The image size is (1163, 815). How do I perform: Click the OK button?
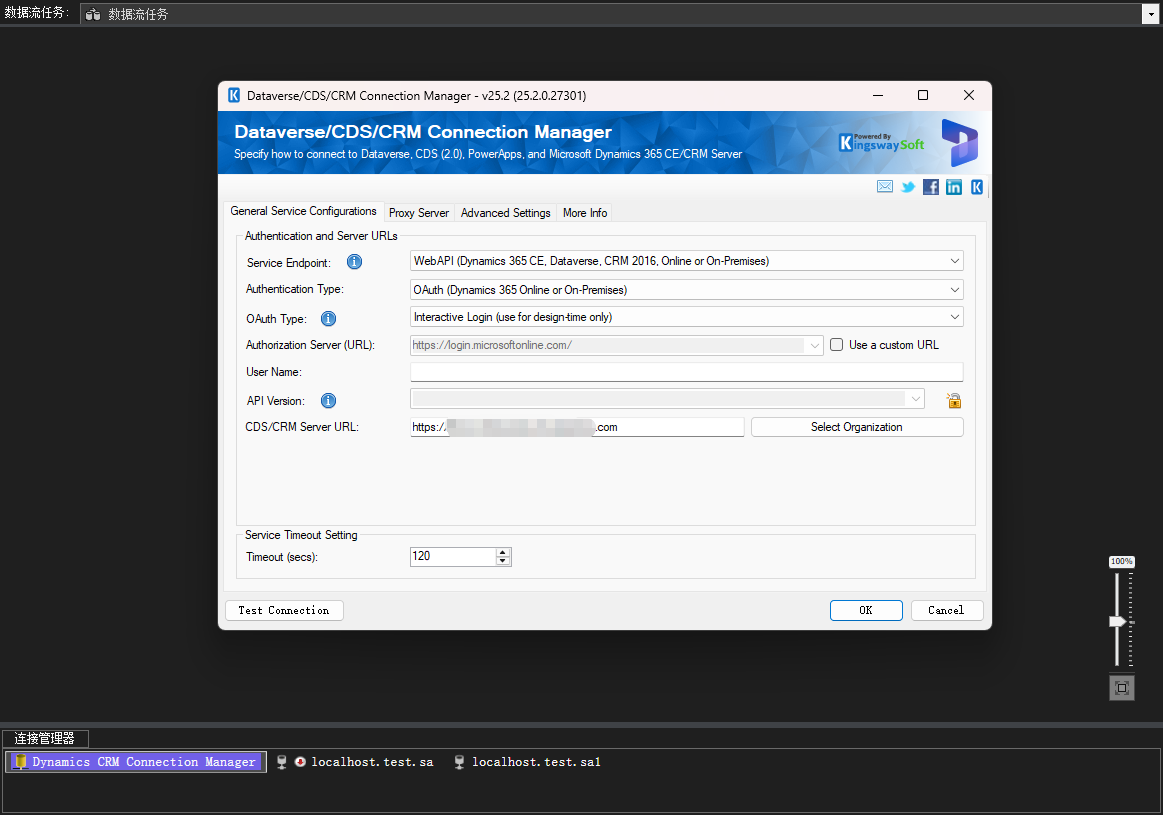tap(866, 610)
